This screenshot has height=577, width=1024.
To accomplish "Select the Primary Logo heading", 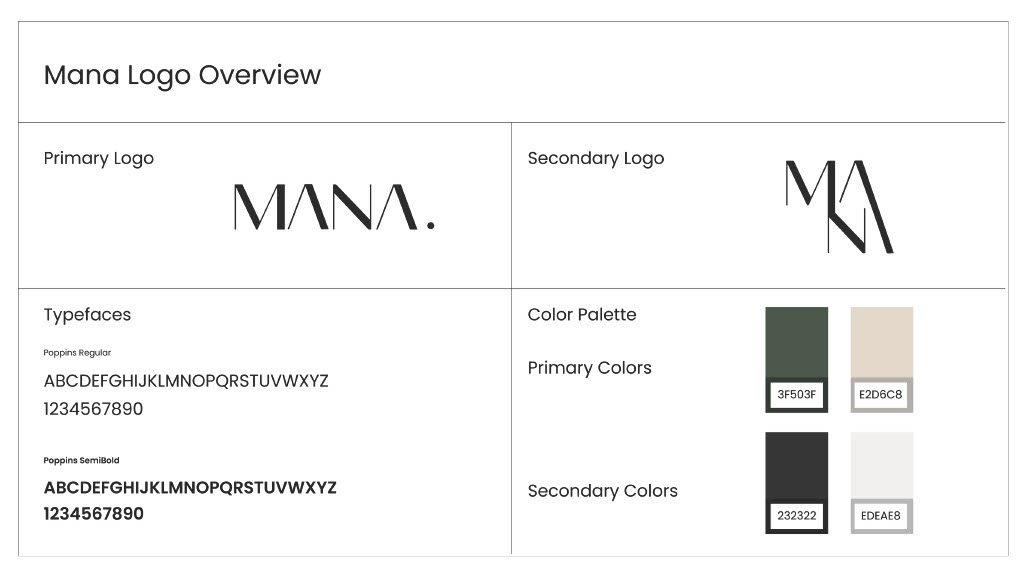I will [x=99, y=158].
